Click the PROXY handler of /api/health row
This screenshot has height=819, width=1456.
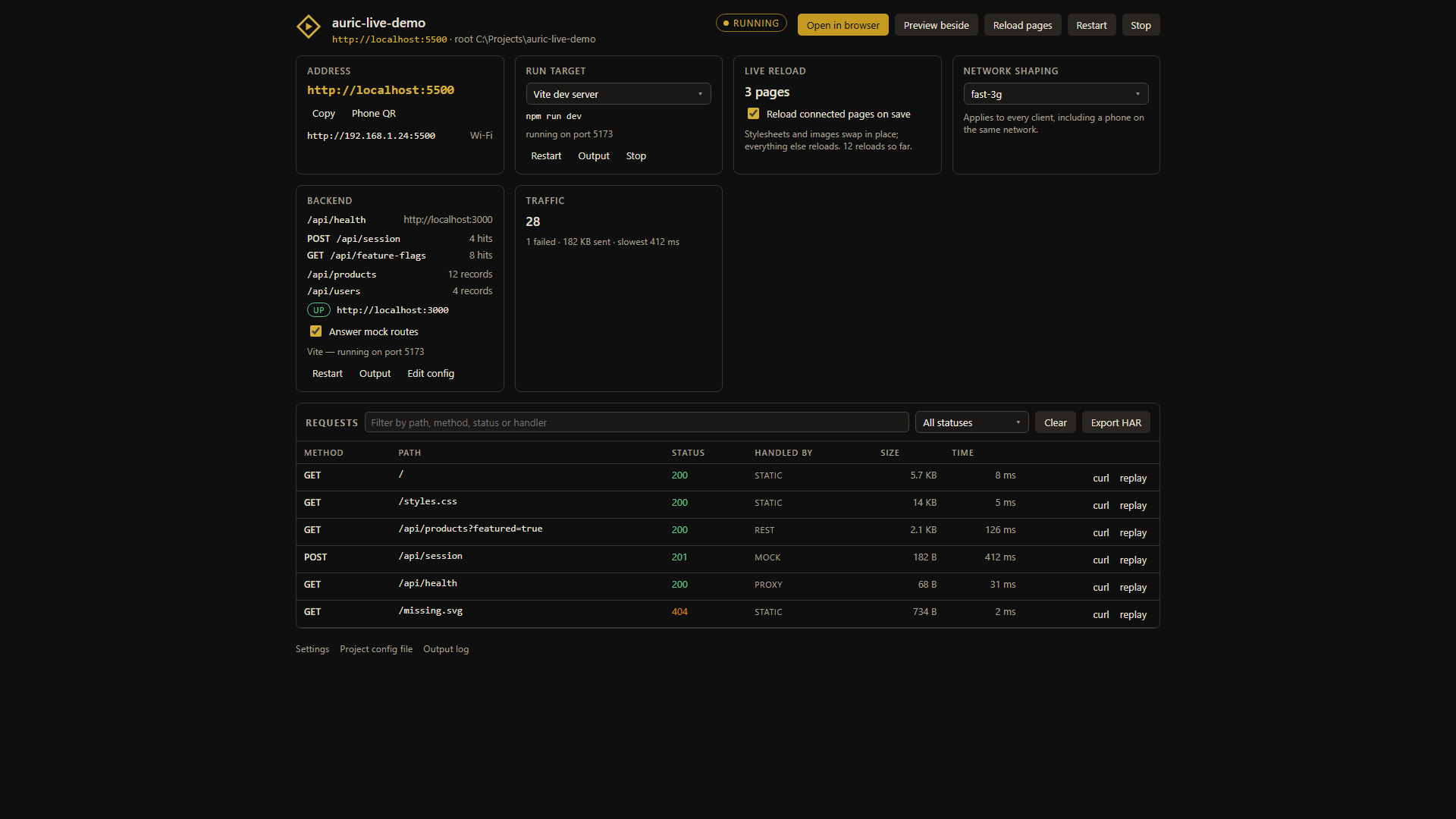pos(768,585)
